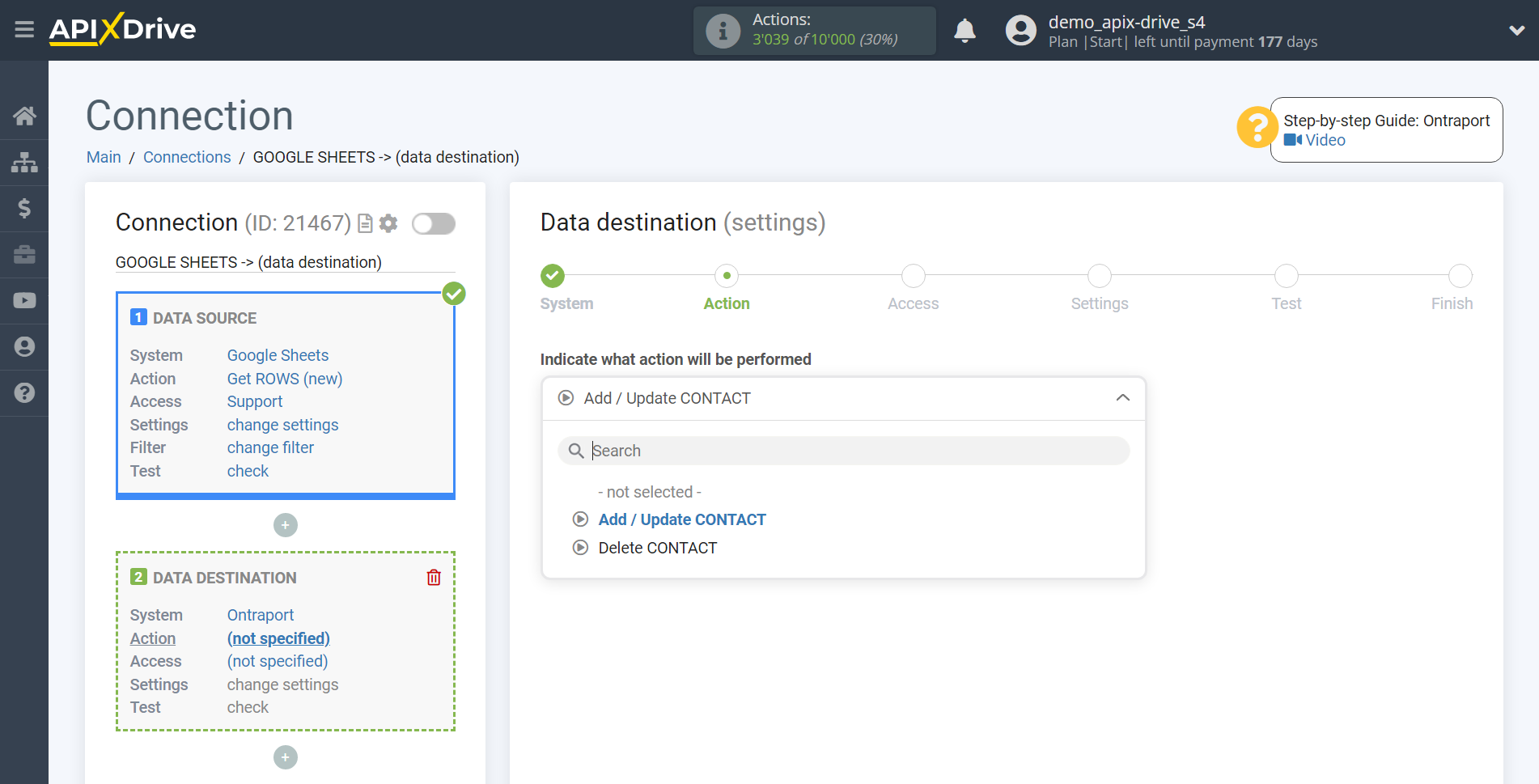Screen dimensions: 1539x784
Task: Open the connections sitemap sidebar icon
Action: pos(24,162)
